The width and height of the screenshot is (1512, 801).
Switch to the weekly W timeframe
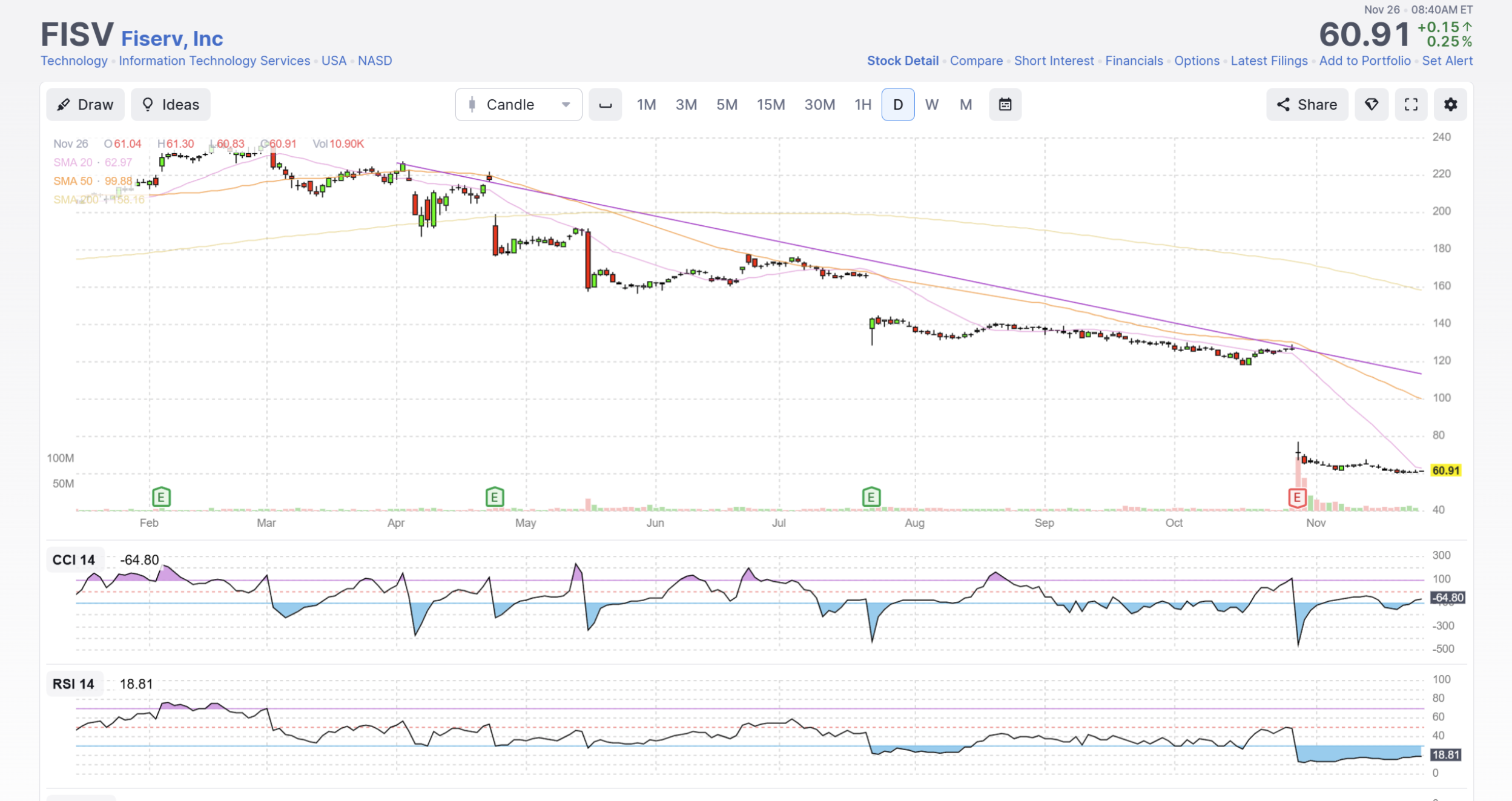coord(931,105)
